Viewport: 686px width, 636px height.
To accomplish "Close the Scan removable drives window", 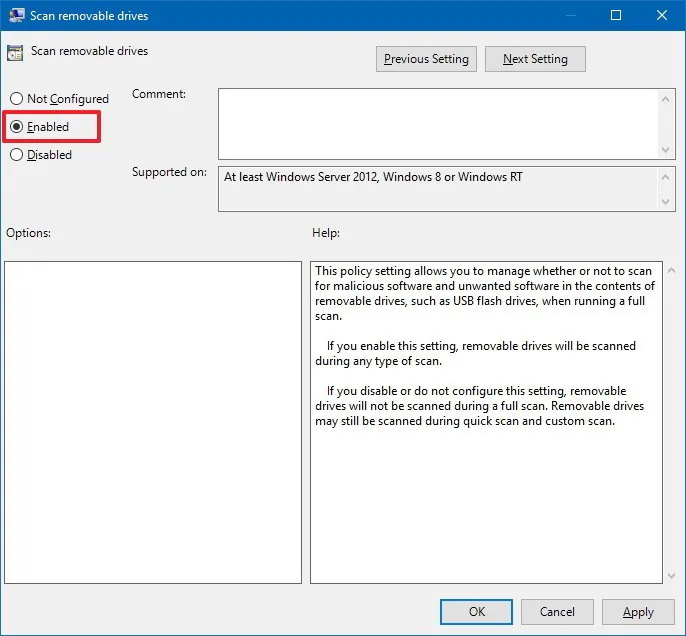I will (662, 15).
